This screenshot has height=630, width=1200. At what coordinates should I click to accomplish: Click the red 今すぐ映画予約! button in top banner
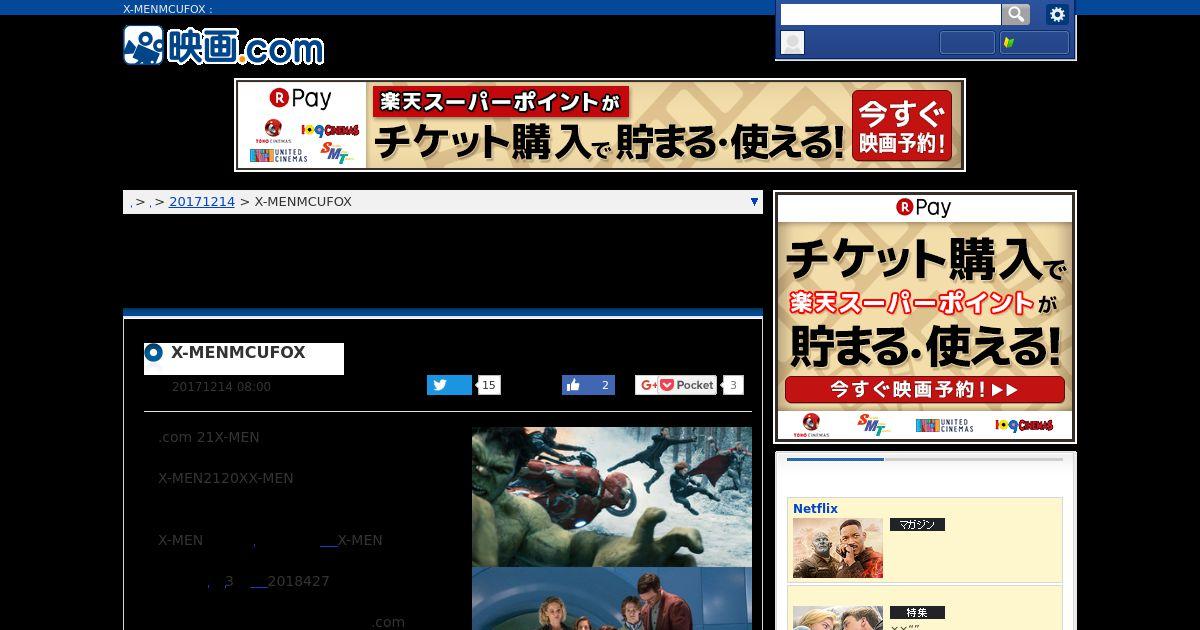[903, 125]
